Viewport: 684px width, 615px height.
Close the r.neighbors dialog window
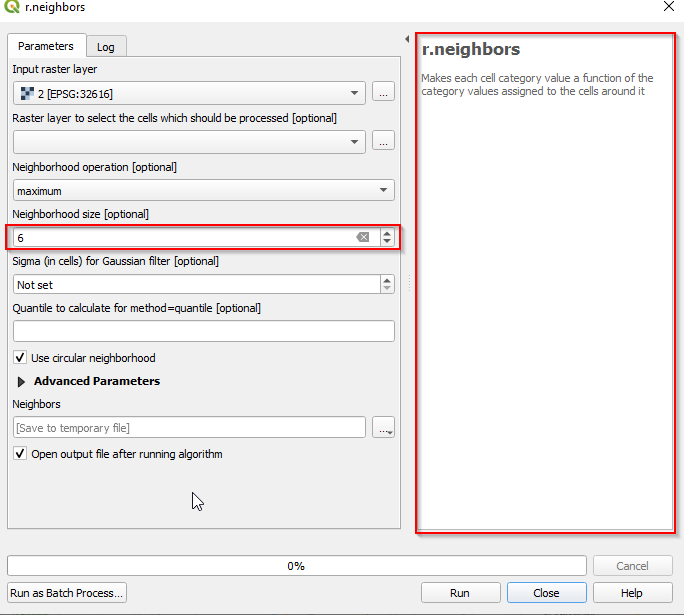(x=668, y=6)
